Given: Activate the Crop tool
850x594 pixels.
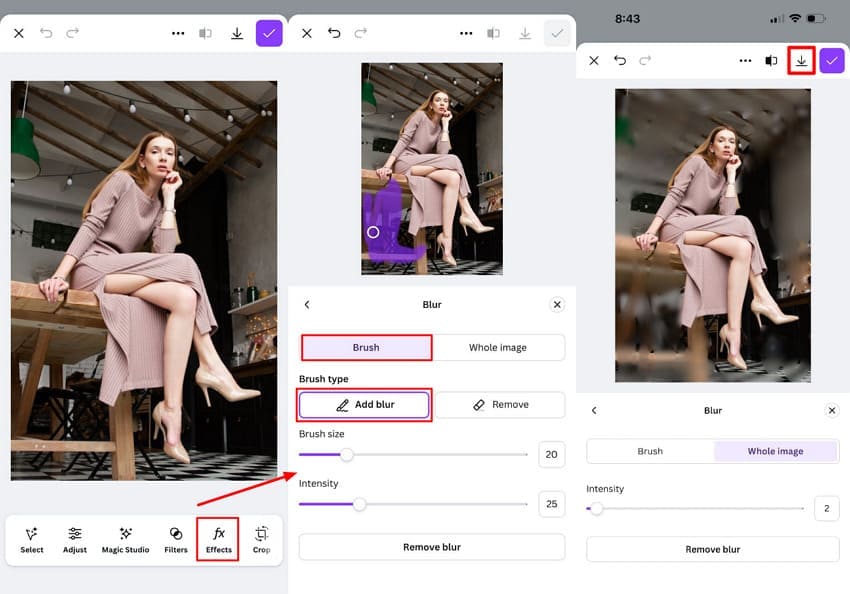Looking at the screenshot, I should click(260, 540).
